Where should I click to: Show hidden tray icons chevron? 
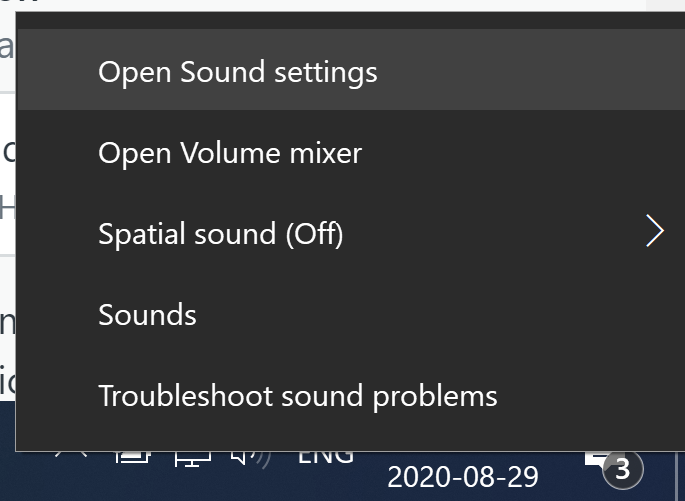click(72, 458)
